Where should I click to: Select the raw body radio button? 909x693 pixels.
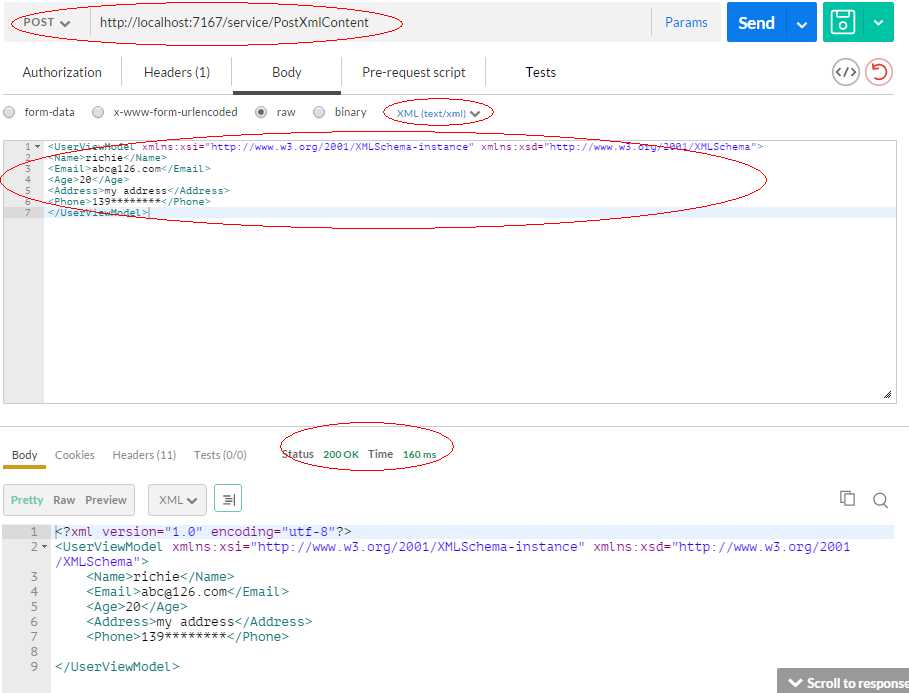(261, 113)
